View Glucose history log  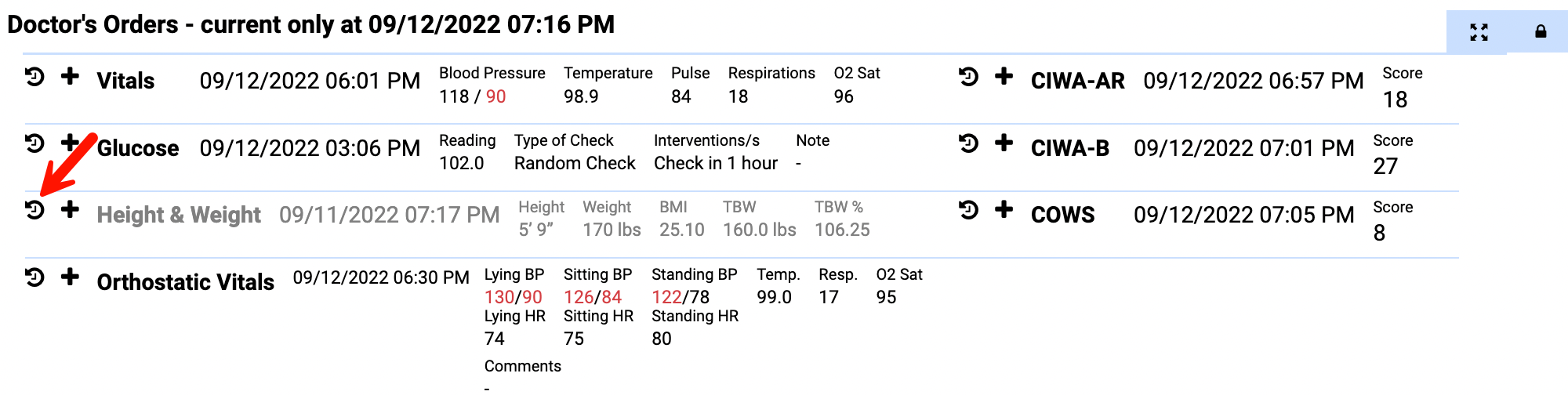click(34, 143)
